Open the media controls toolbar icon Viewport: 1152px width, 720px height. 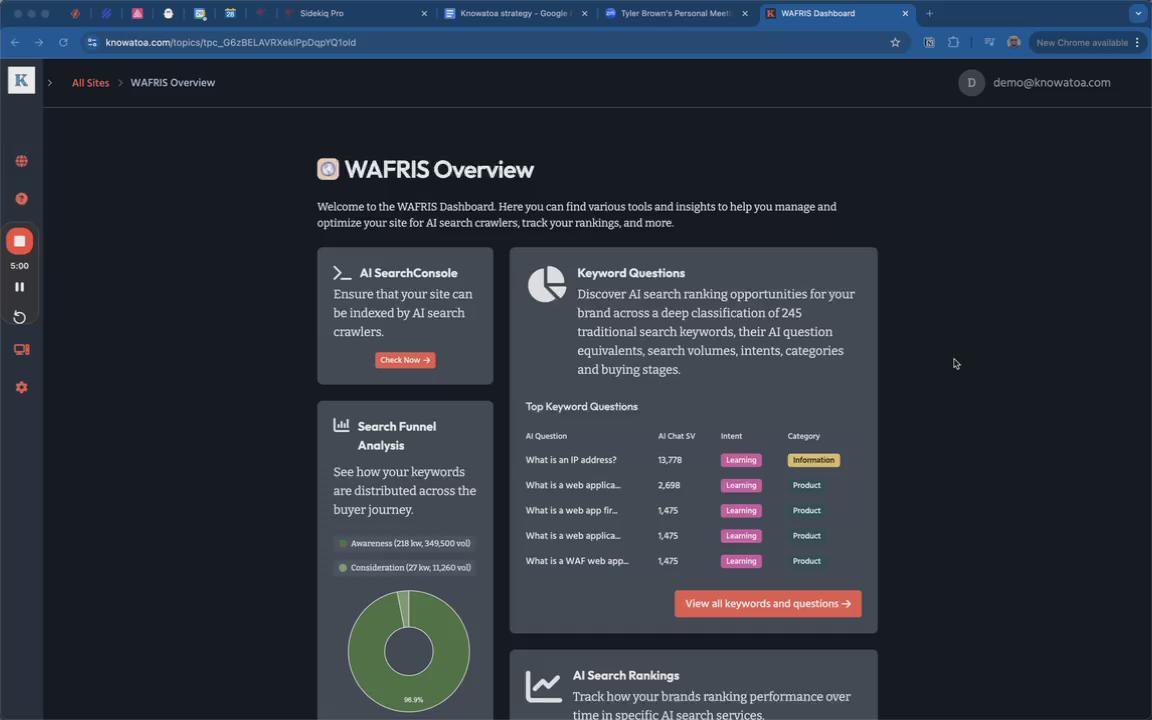click(x=989, y=43)
